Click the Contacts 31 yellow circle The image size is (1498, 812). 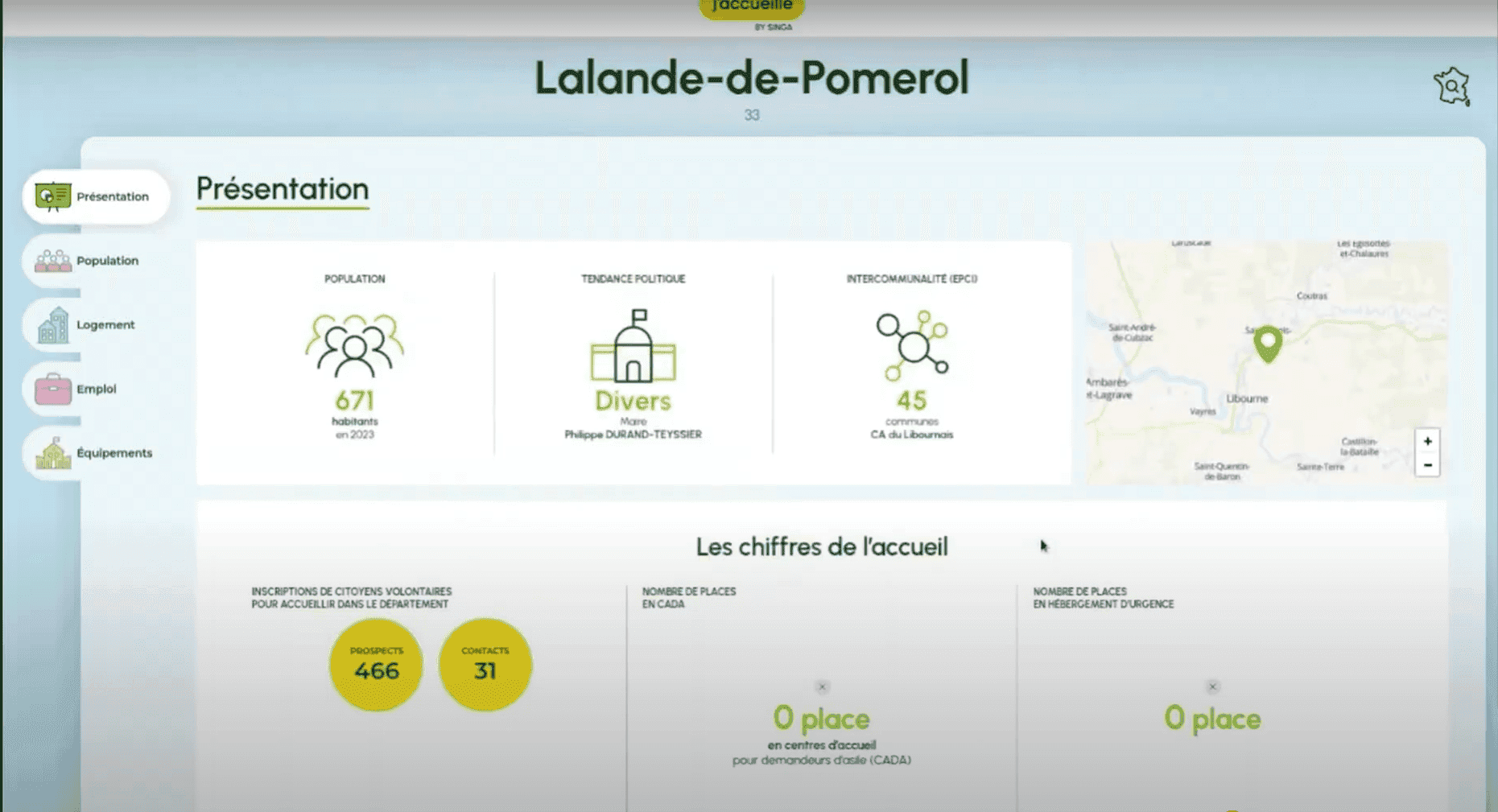485,665
